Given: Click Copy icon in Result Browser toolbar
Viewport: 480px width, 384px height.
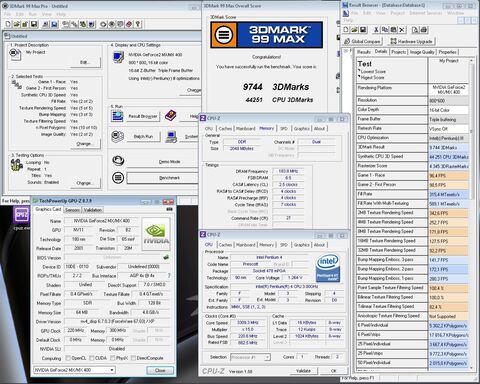Looking at the screenshot, I should tap(385, 30).
